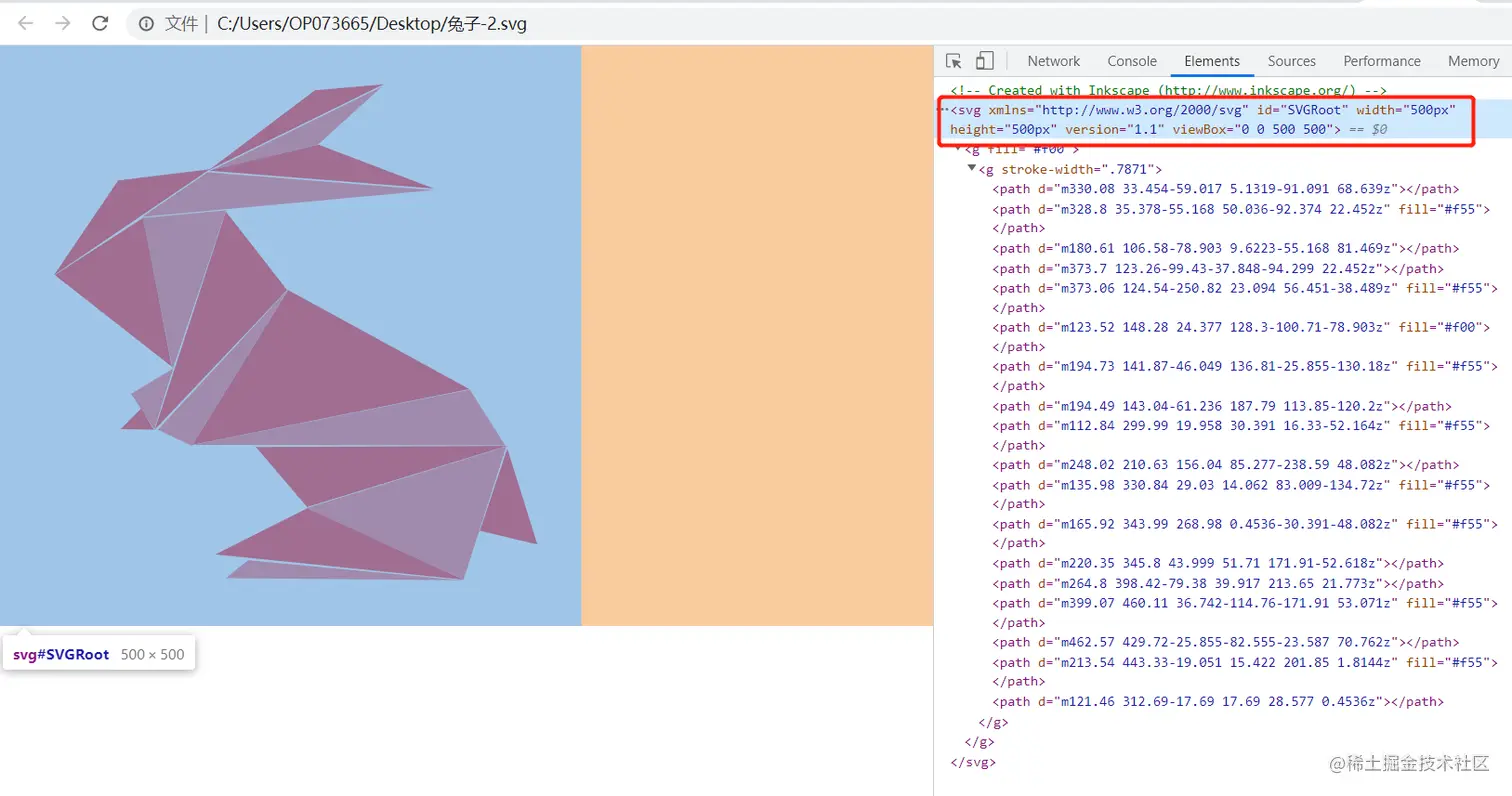Click the g stroke-width ".7871" line
1512x796 pixels.
tap(1071, 169)
